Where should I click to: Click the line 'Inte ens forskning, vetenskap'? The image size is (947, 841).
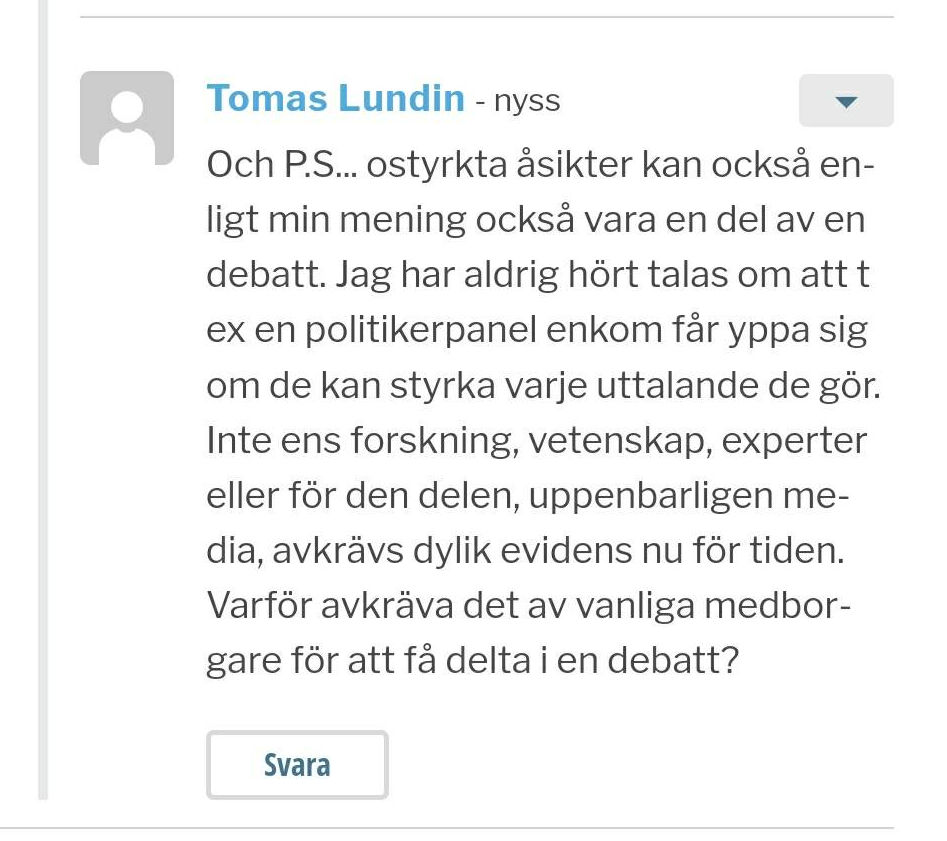[x=536, y=440]
